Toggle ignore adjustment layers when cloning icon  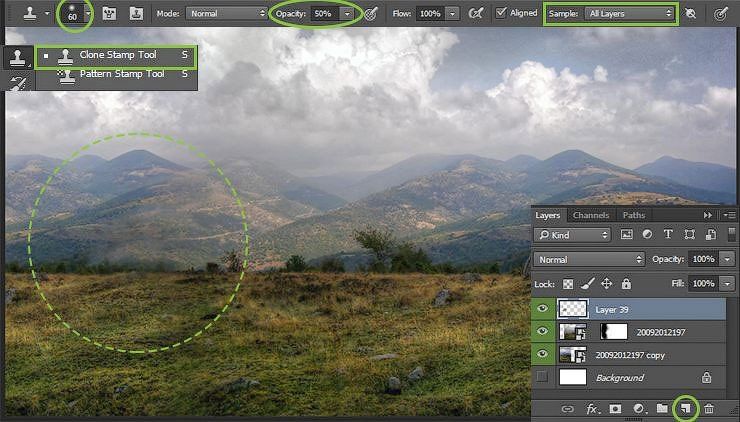click(690, 14)
